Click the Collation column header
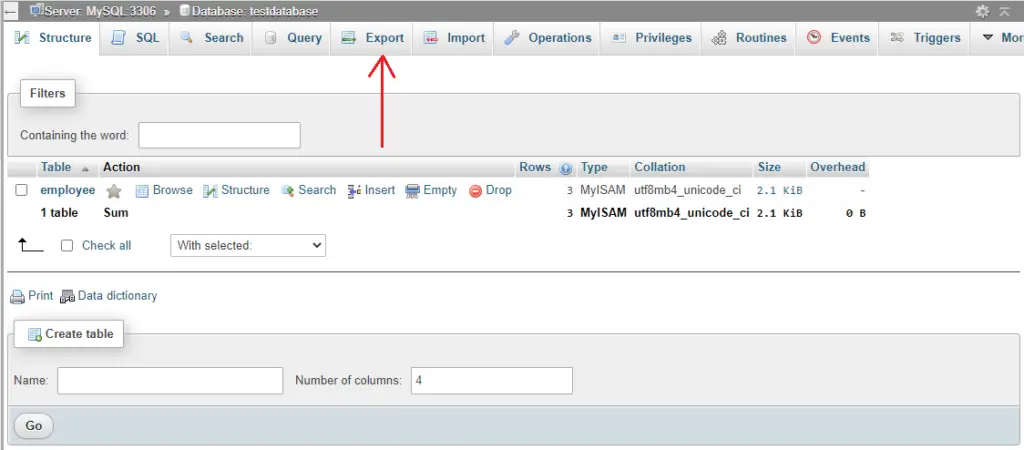 pos(660,167)
